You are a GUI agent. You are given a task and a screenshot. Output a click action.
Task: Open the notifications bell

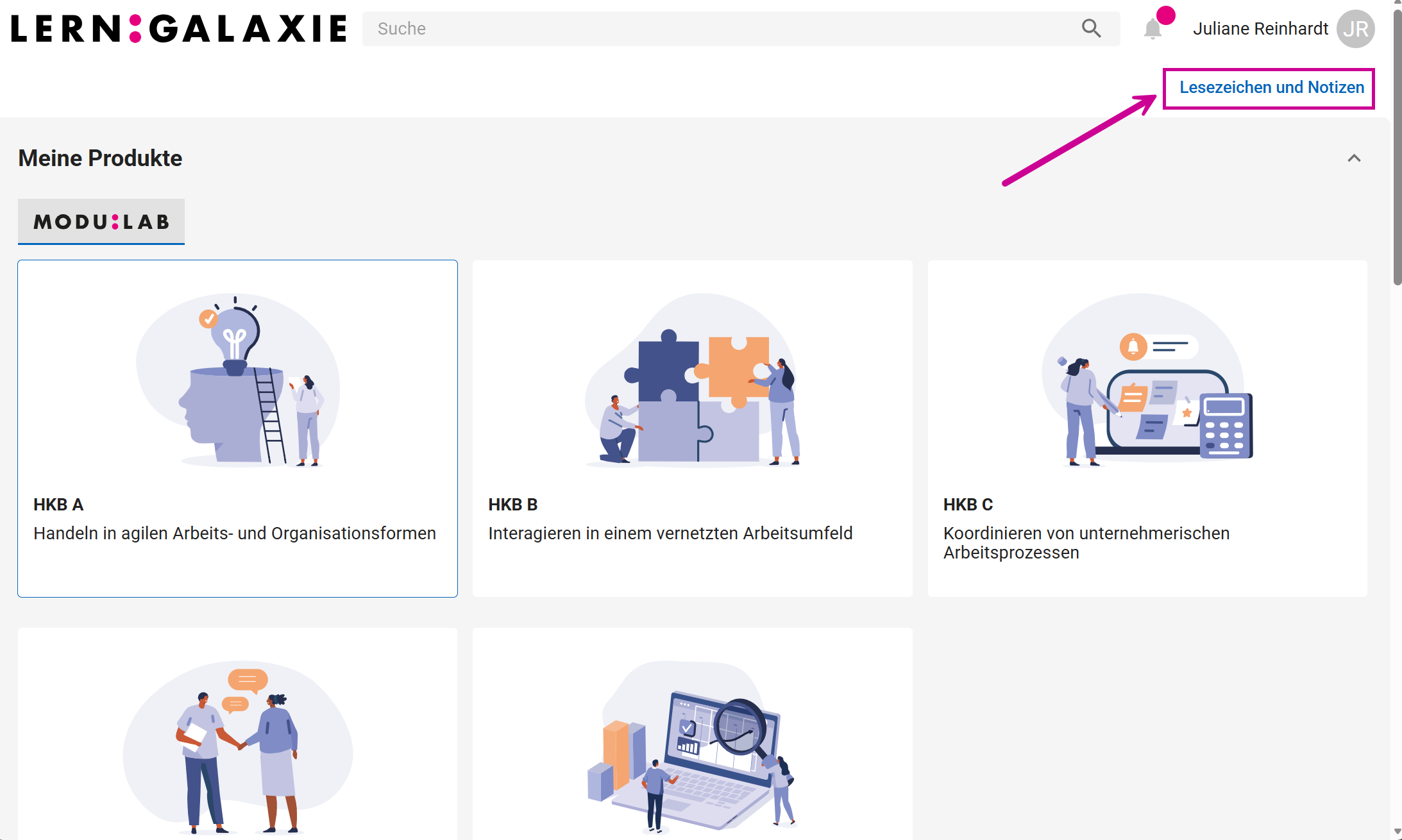click(x=1153, y=29)
